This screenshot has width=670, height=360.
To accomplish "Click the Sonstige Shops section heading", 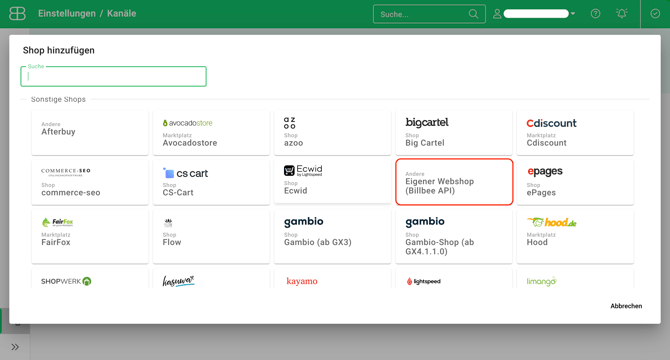I will tap(58, 99).
